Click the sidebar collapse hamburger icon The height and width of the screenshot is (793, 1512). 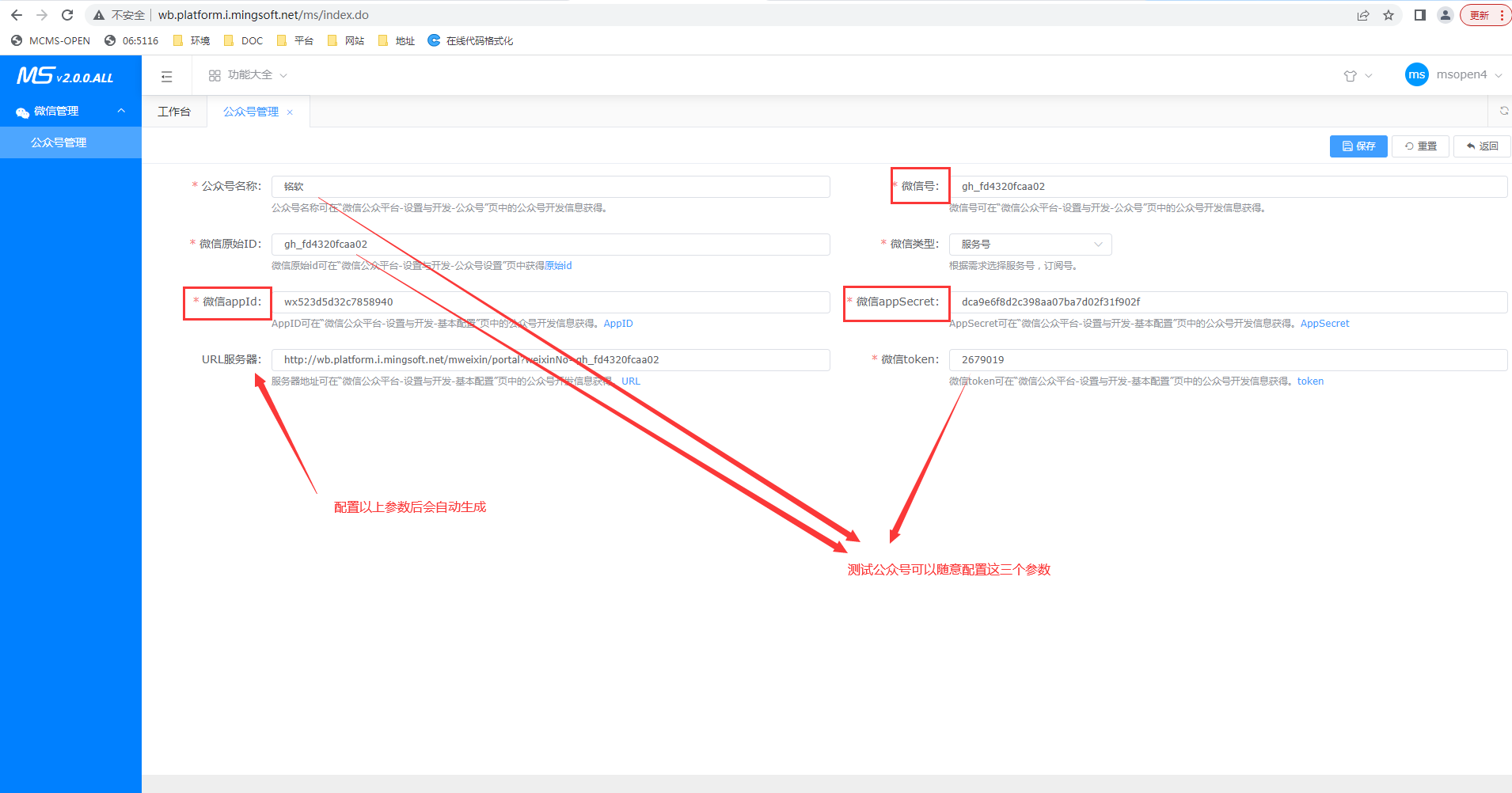click(x=166, y=76)
